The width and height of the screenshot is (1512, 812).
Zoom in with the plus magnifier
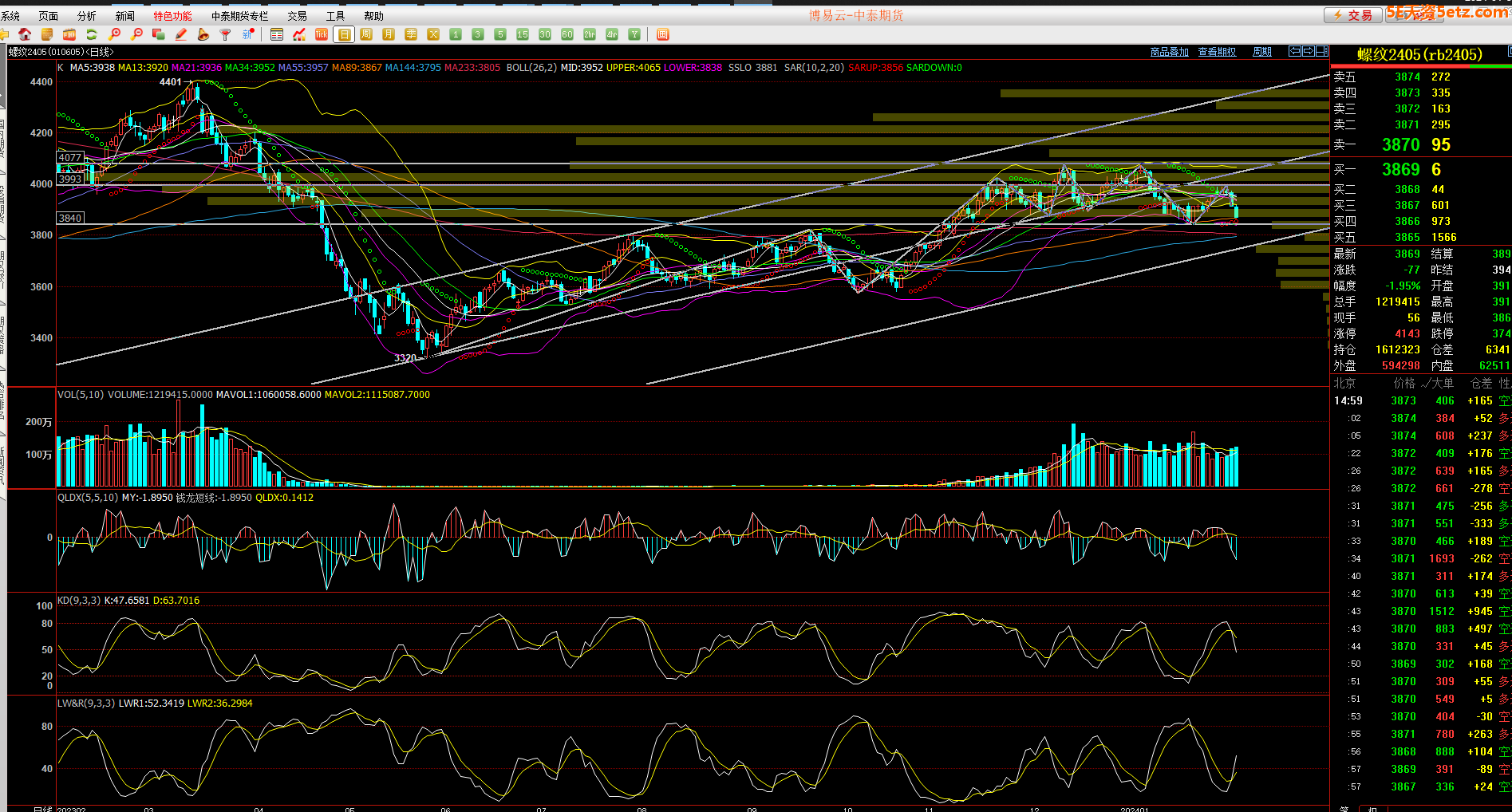tap(114, 34)
